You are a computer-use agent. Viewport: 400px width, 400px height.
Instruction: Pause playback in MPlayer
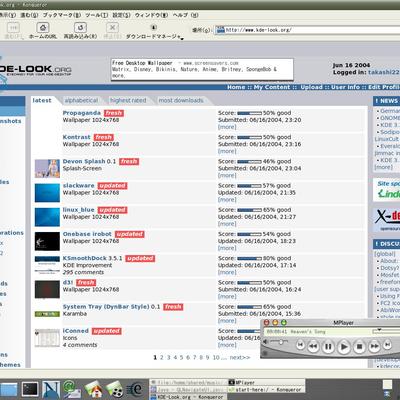[328, 347]
